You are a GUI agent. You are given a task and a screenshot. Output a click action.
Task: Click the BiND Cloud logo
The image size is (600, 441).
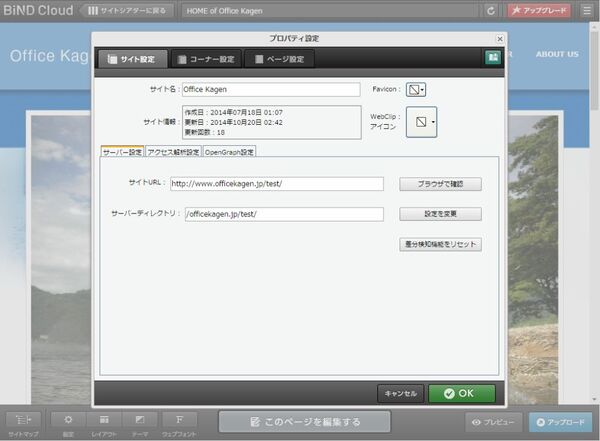(38, 10)
